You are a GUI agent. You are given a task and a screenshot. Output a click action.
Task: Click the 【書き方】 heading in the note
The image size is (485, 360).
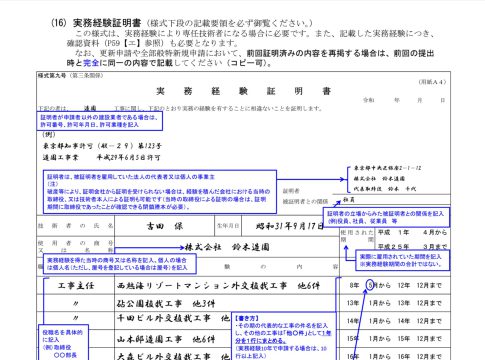click(247, 318)
